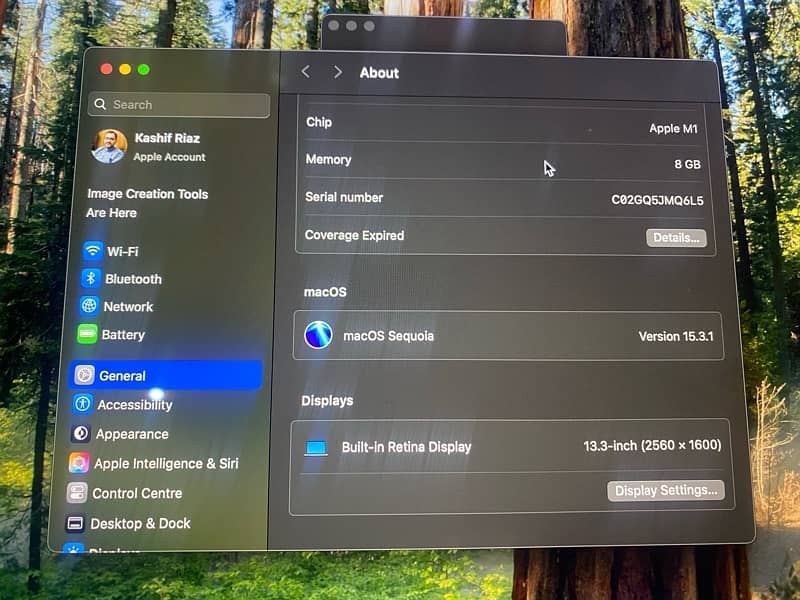Click the 8 GB memory value

pyautogui.click(x=687, y=164)
